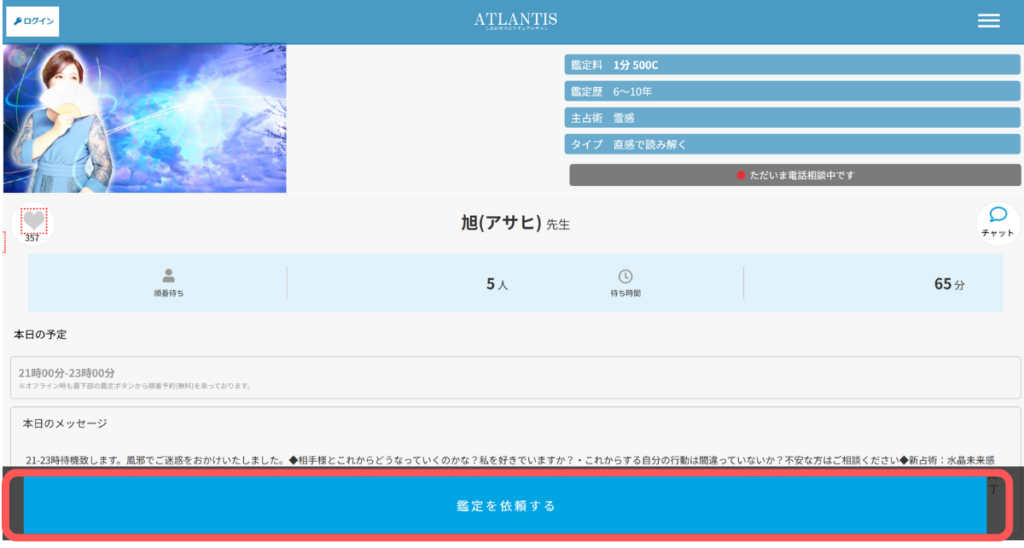This screenshot has width=1024, height=548.
Task: Click the 鑑定料 1分 500C row
Action: [x=792, y=65]
